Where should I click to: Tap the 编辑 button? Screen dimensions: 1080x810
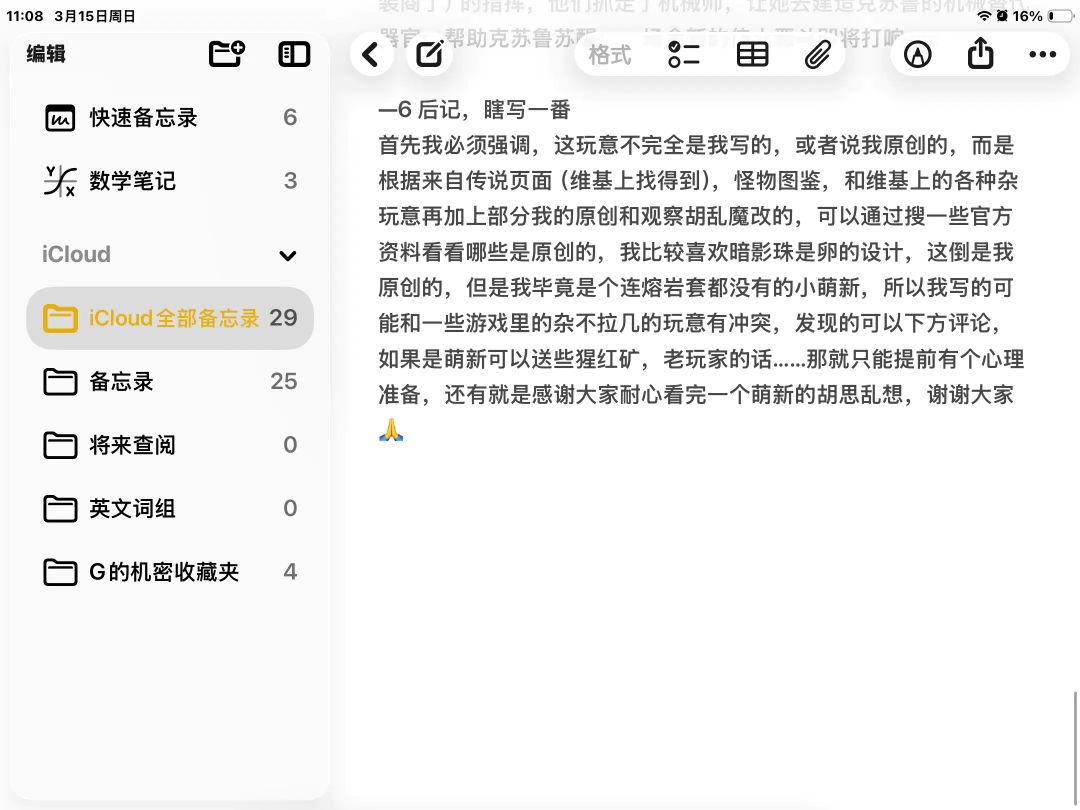46,54
